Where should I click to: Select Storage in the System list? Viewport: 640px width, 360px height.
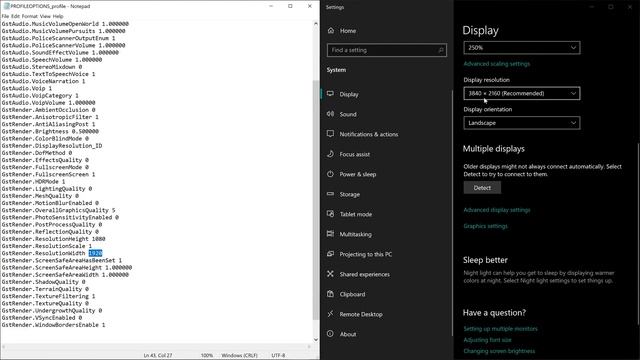[x=349, y=194]
